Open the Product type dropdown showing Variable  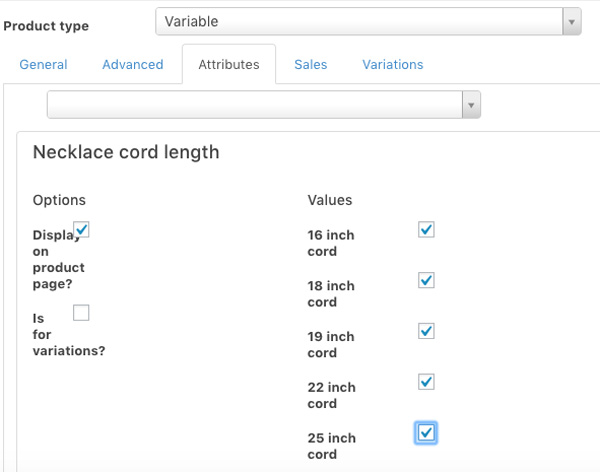pos(360,21)
